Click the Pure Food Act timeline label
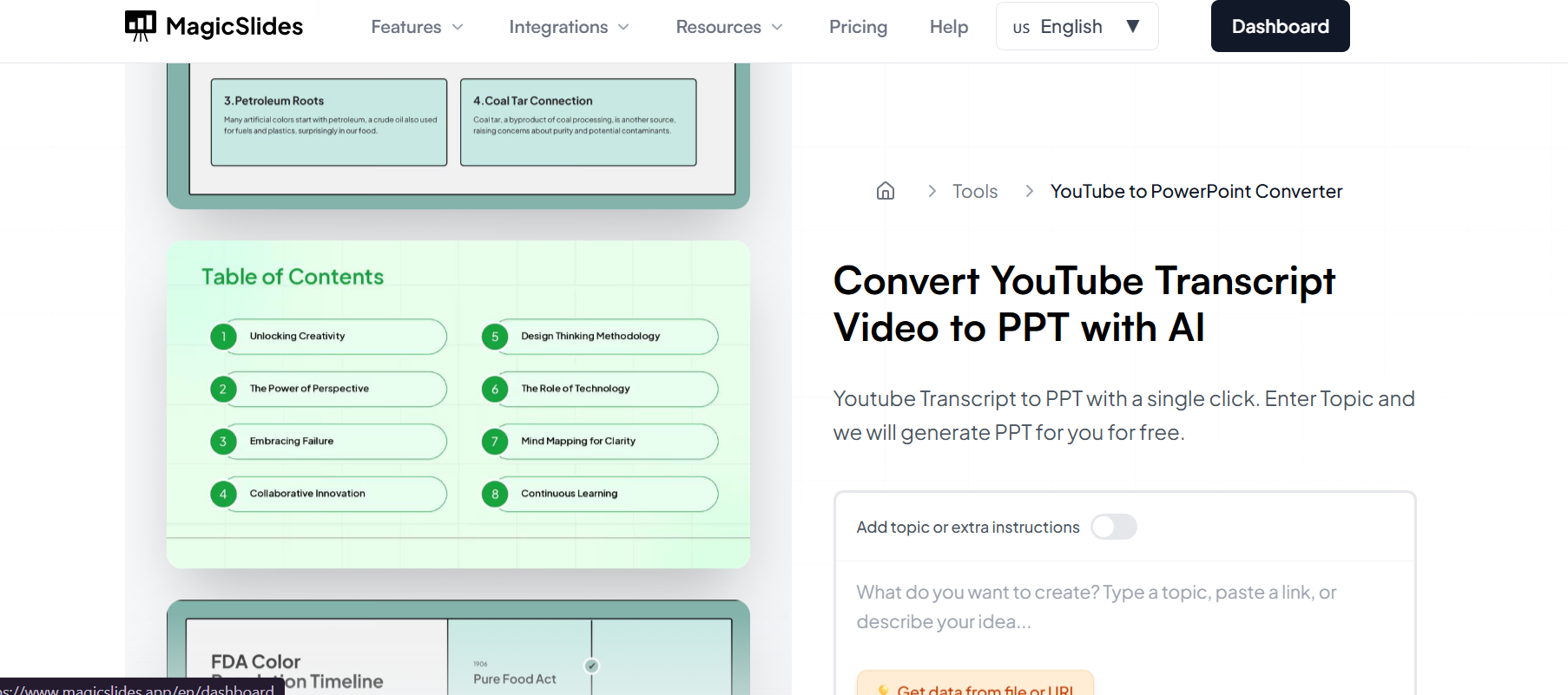Screen dimensions: 1568x695 click(515, 679)
